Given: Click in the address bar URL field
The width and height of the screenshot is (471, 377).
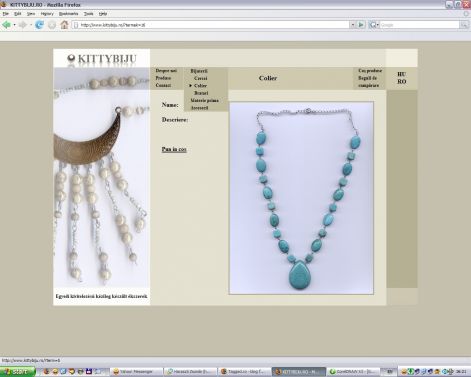Looking at the screenshot, I should 211,25.
